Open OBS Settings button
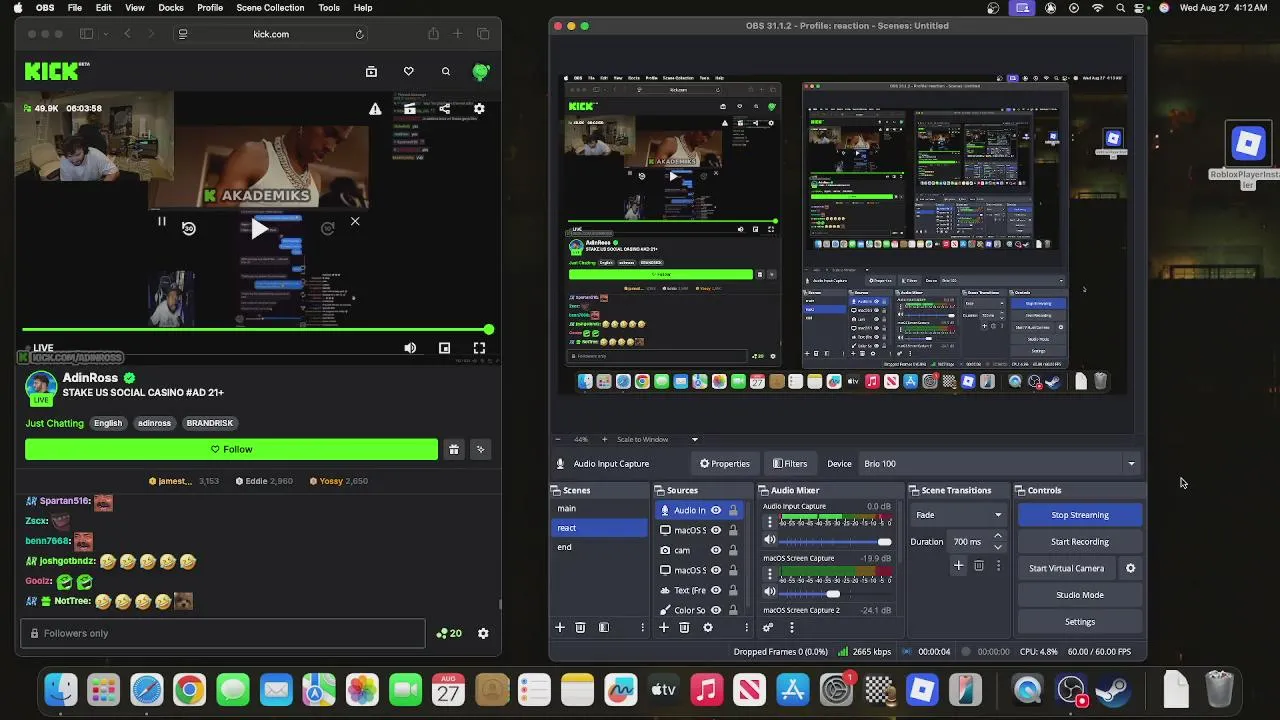This screenshot has width=1280, height=720. (x=1080, y=621)
